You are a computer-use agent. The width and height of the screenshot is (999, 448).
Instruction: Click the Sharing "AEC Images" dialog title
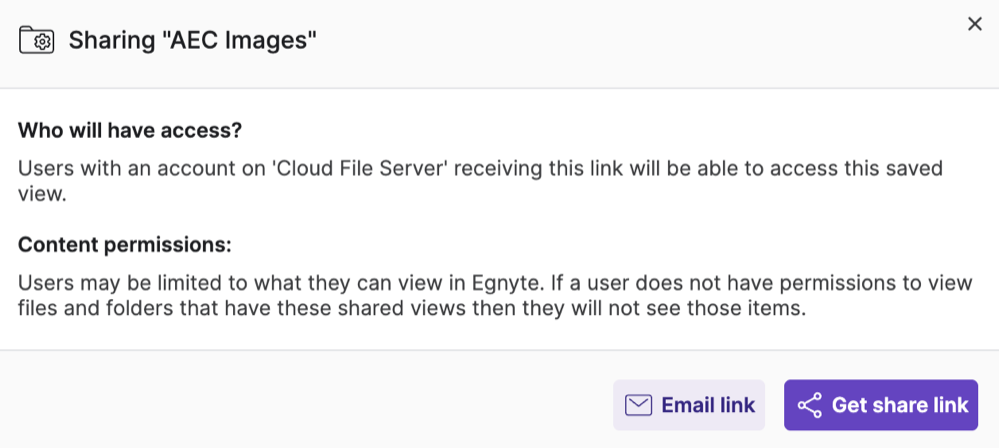point(192,41)
